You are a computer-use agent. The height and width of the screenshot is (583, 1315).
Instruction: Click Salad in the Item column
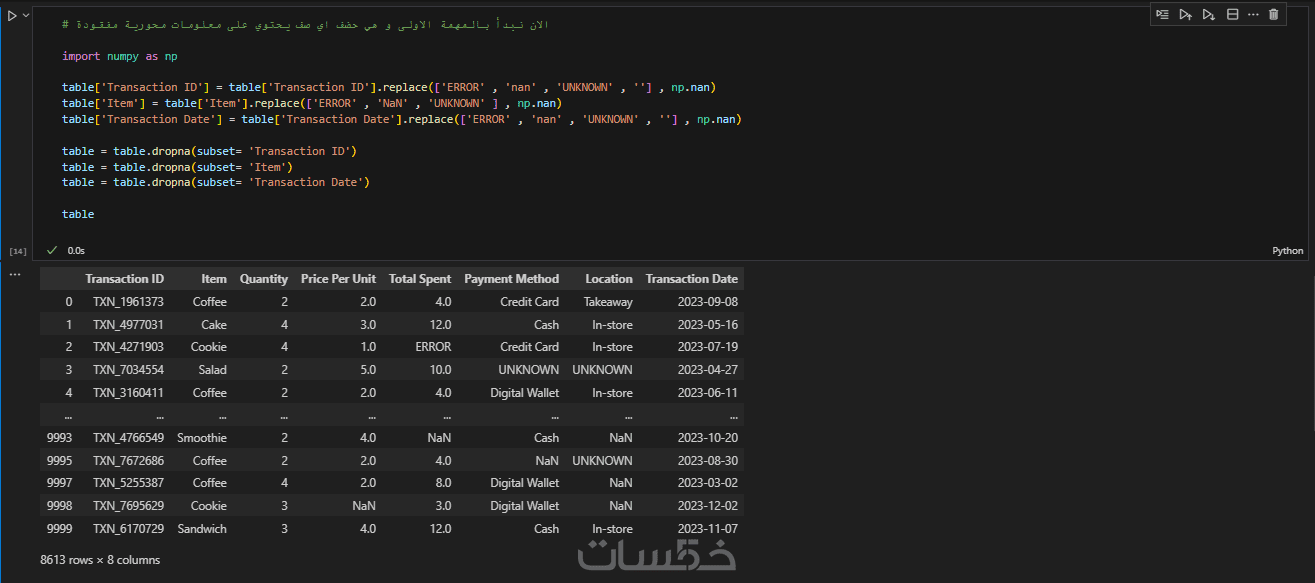click(212, 370)
